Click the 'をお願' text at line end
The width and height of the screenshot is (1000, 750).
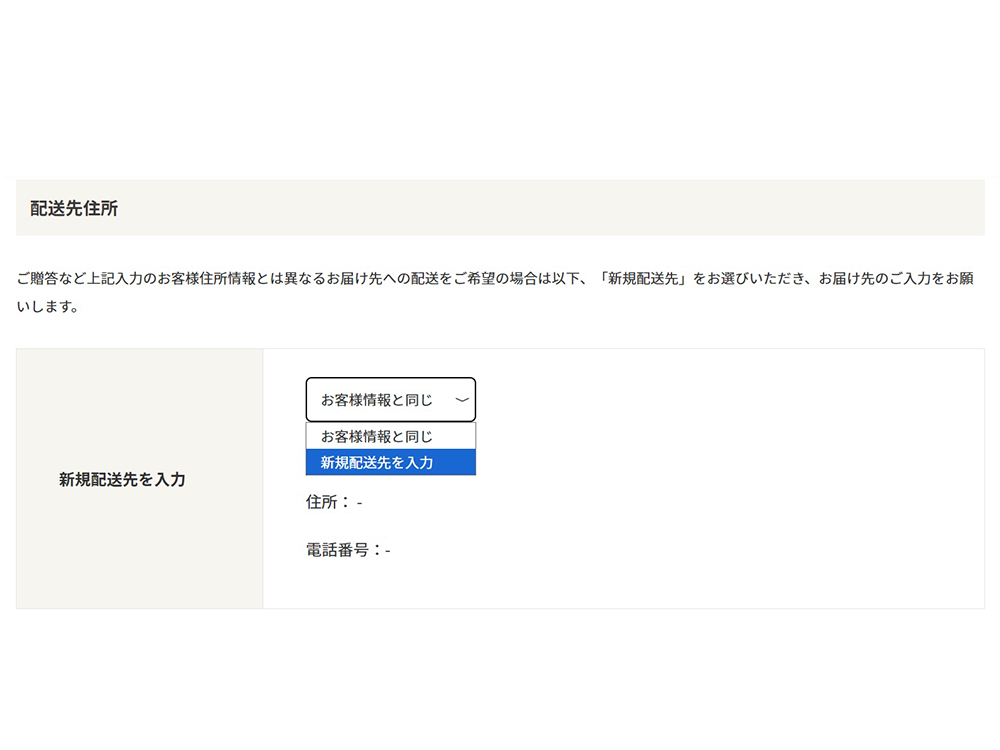point(953,279)
